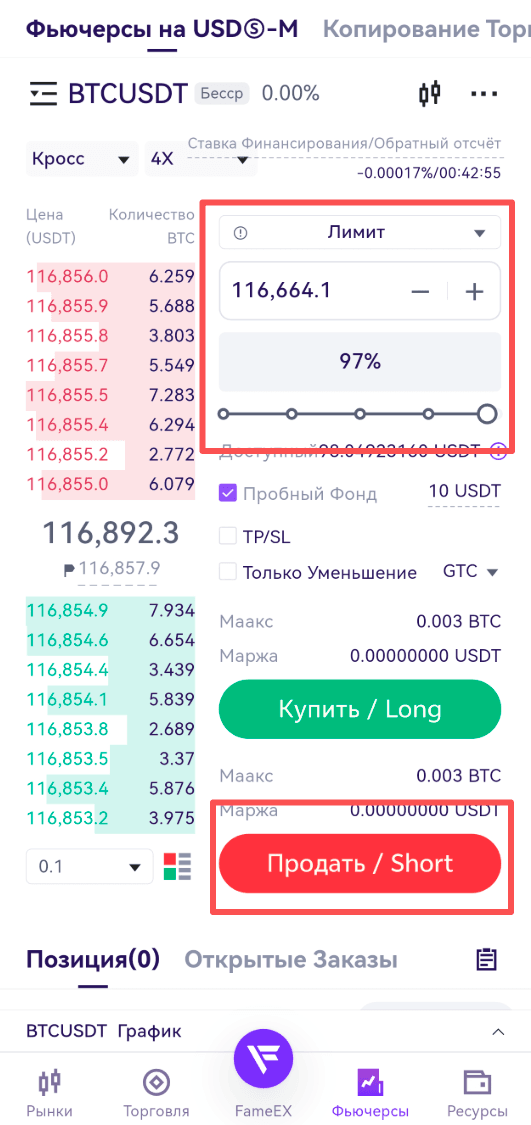Enable the TP/SL checkbox

coord(228,536)
